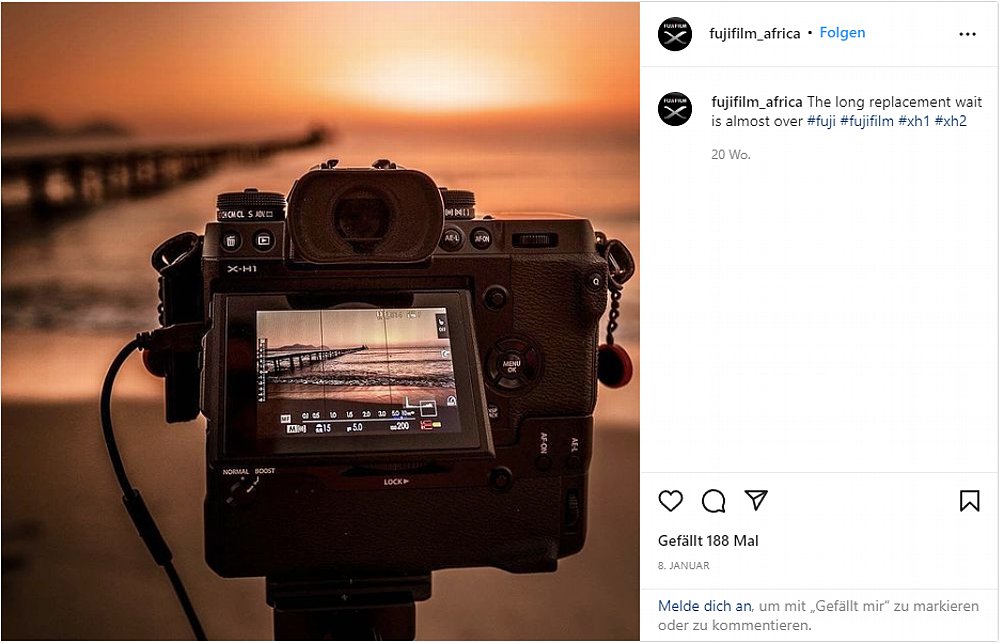
Task: Save post with the bookmark icon
Action: coord(969,501)
